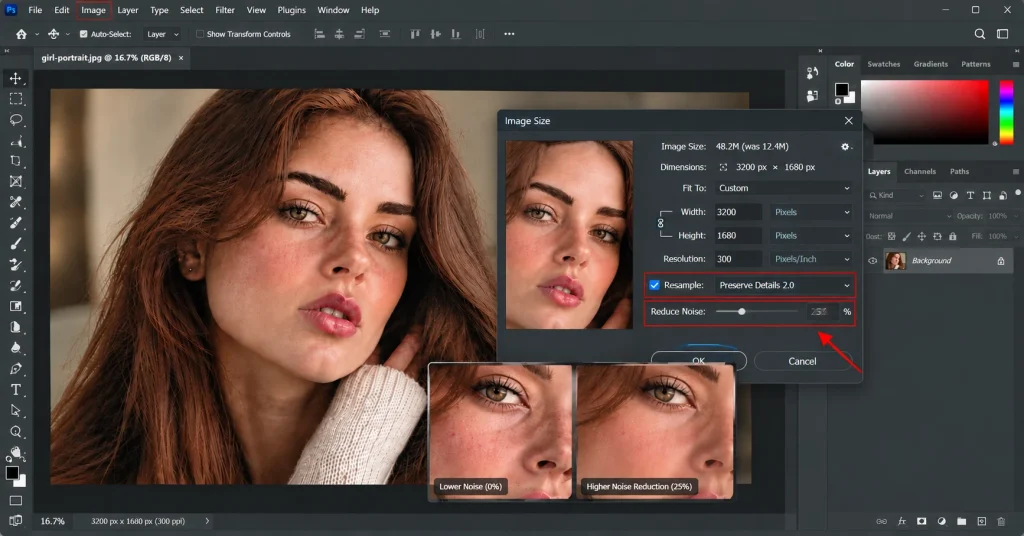Open the Width units Pixels dropdown
This screenshot has width=1024, height=536.
812,212
